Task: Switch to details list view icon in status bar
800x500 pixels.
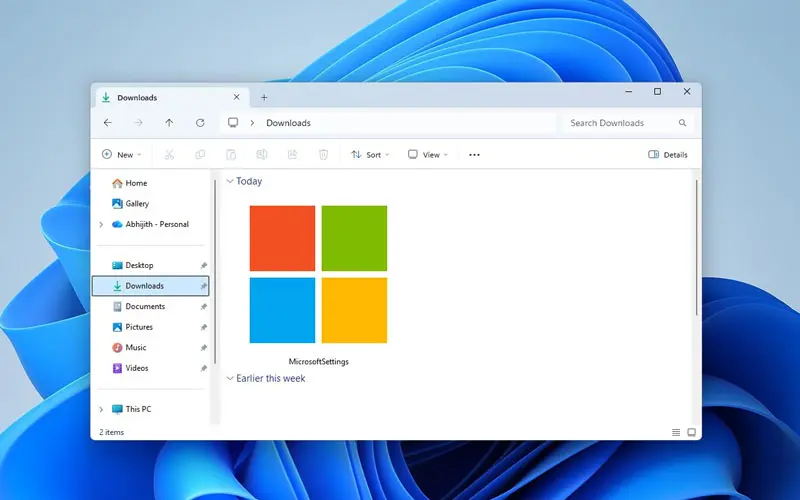Action: [x=676, y=433]
